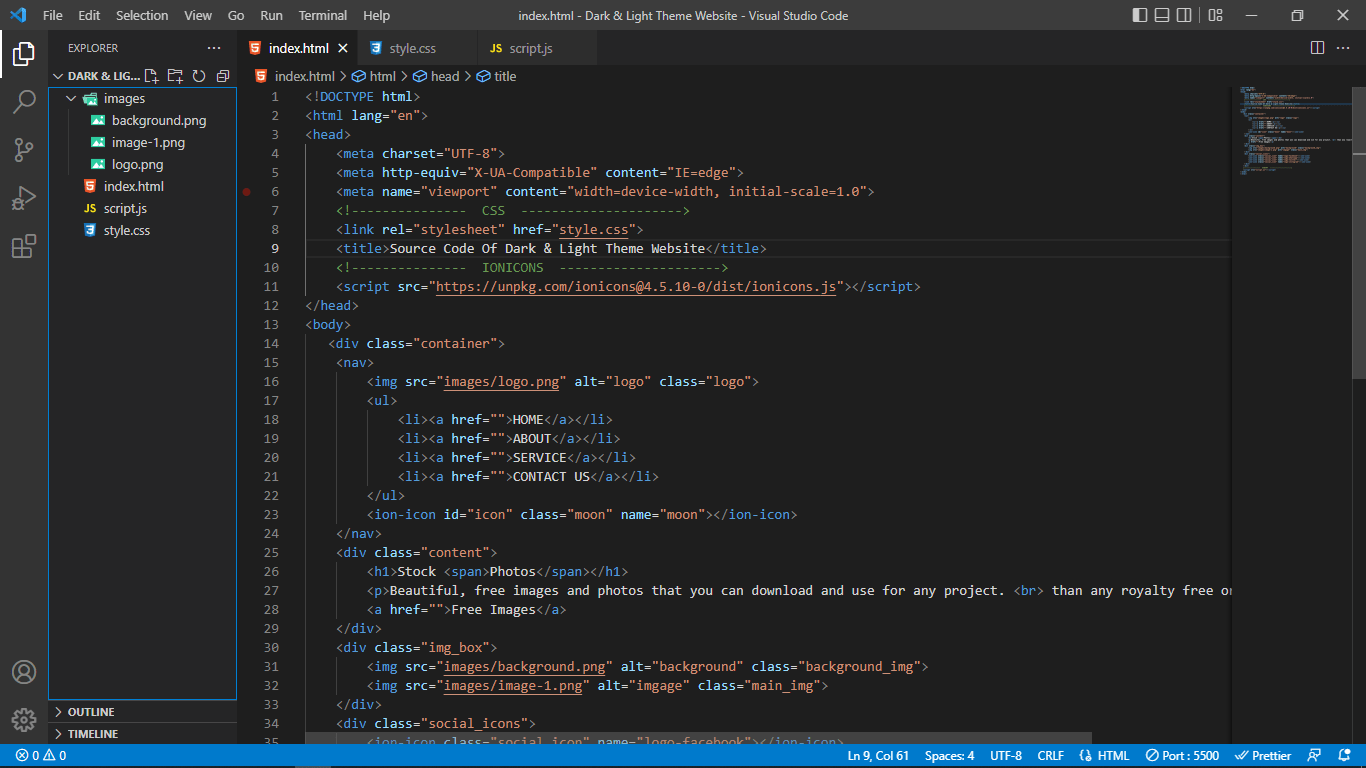Toggle the bottom panel layout icon
Screen dimensions: 1366x768
(x=1163, y=15)
